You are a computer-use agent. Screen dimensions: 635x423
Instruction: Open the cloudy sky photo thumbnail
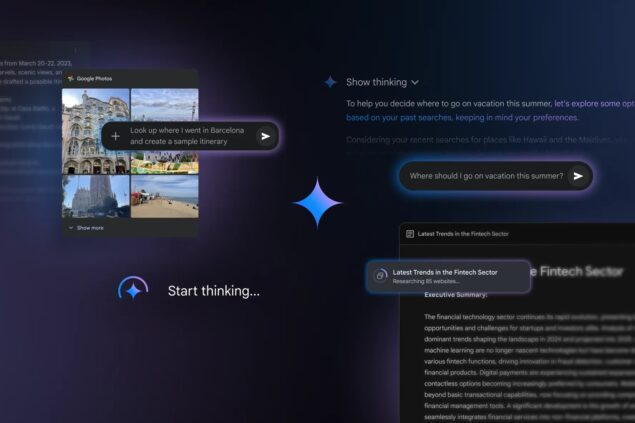pos(165,104)
